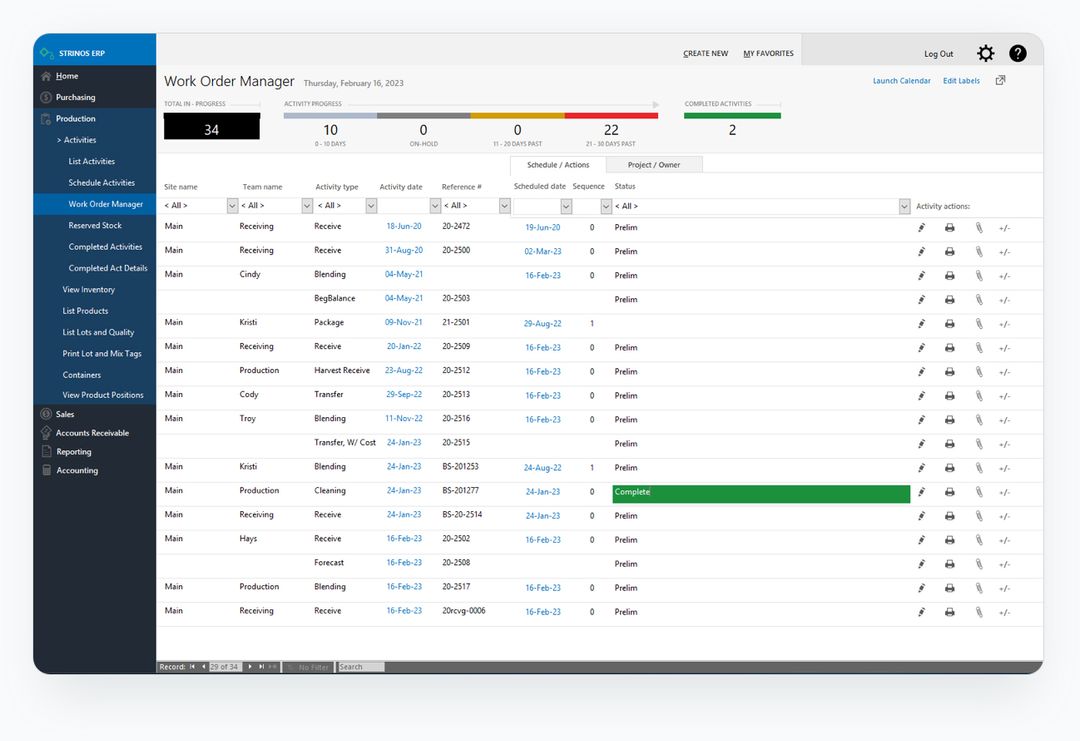
Task: Click the +/- action on the Troy Blending row
Action: click(x=1006, y=419)
